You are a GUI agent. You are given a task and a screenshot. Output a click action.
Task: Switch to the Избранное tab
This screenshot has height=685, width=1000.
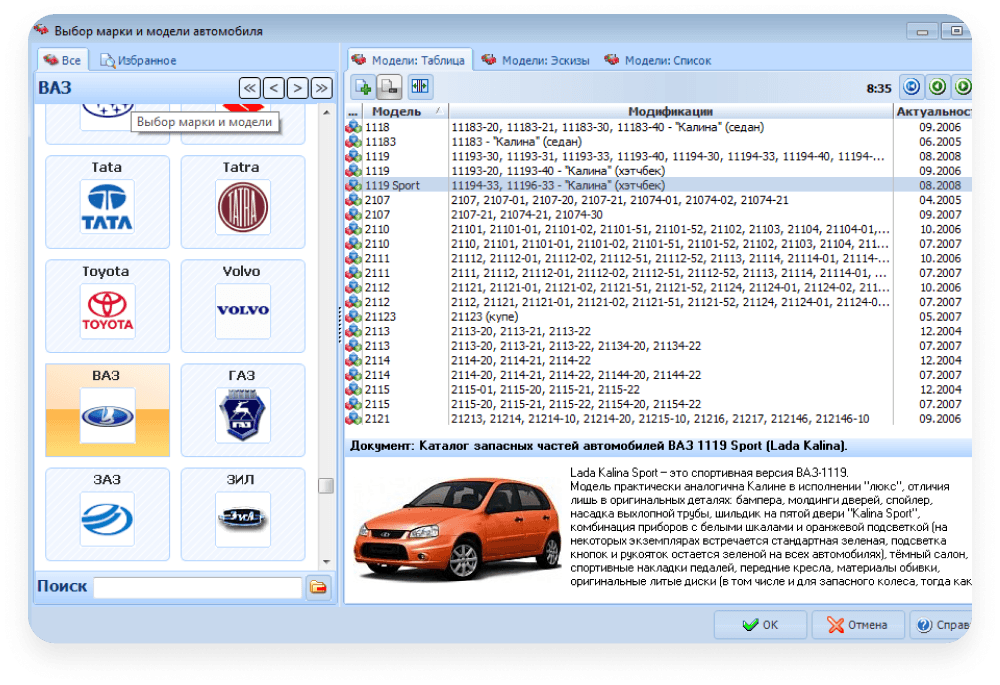(138, 60)
